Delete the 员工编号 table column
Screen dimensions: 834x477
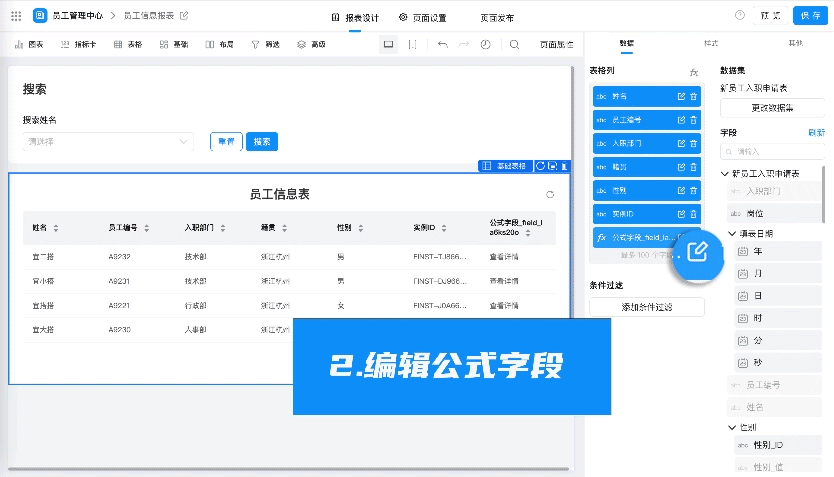click(x=694, y=120)
